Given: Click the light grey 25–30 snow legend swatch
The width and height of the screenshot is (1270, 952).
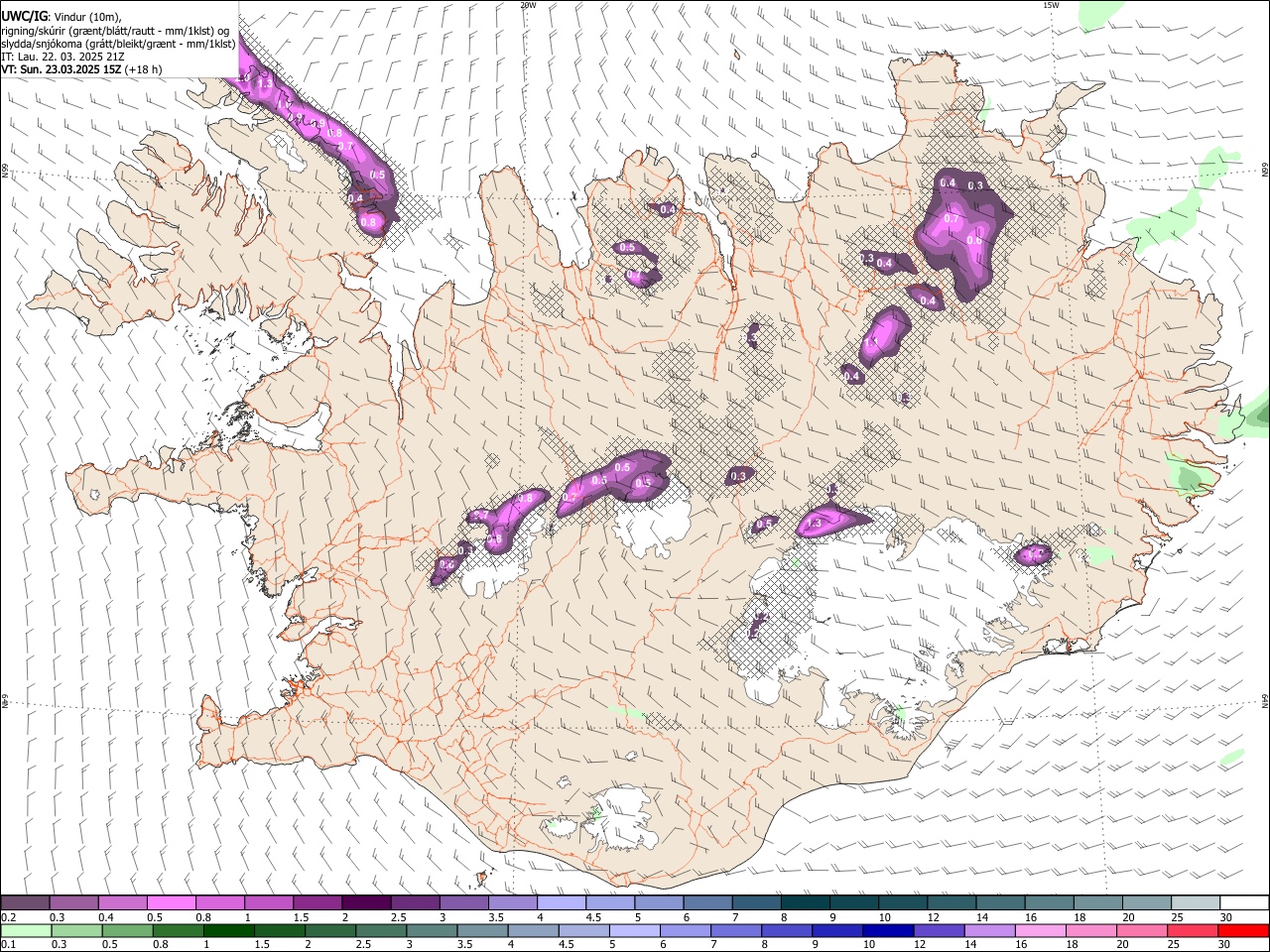Looking at the screenshot, I should (x=1194, y=902).
